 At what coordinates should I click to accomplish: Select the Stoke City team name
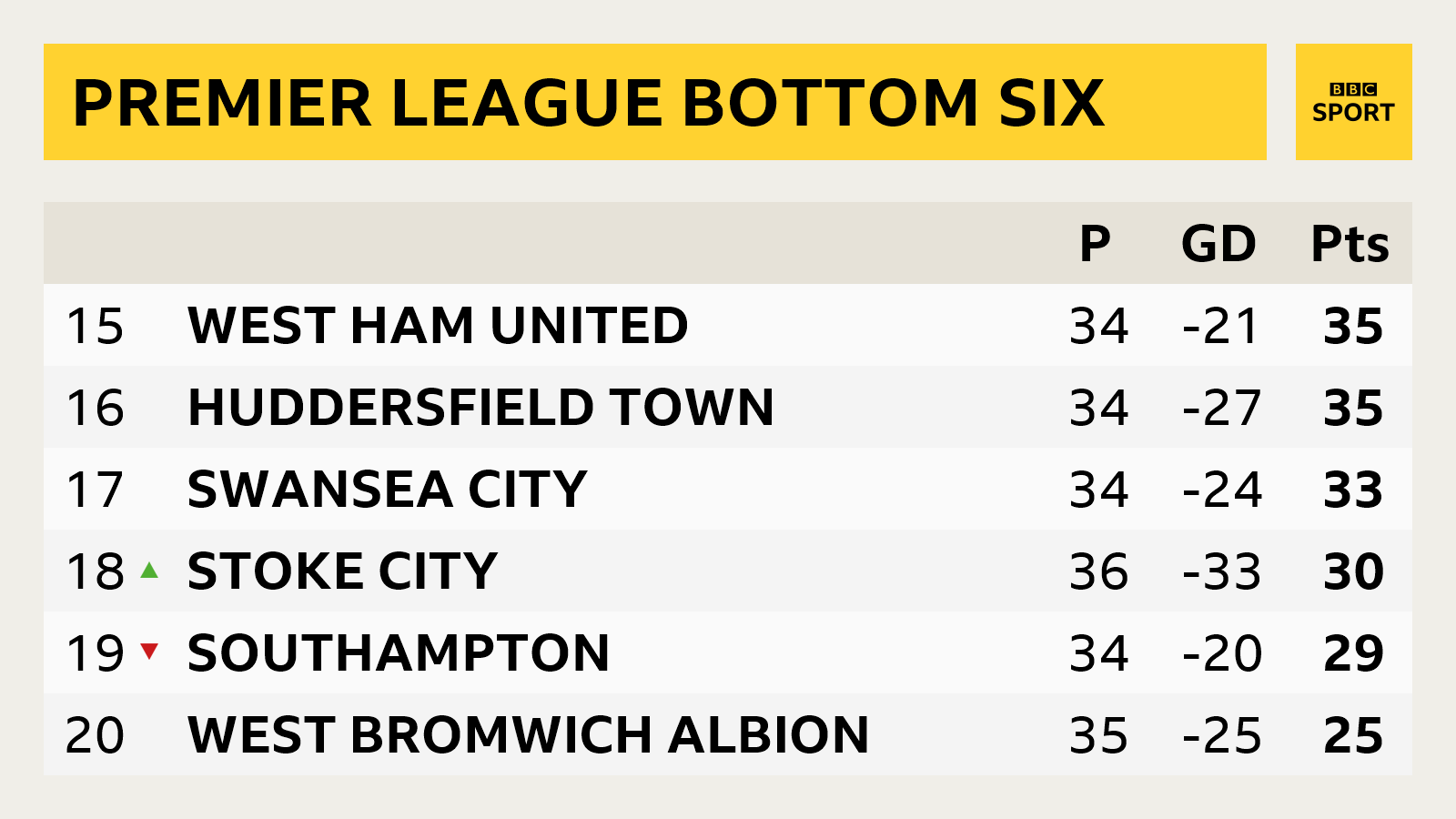tap(342, 571)
